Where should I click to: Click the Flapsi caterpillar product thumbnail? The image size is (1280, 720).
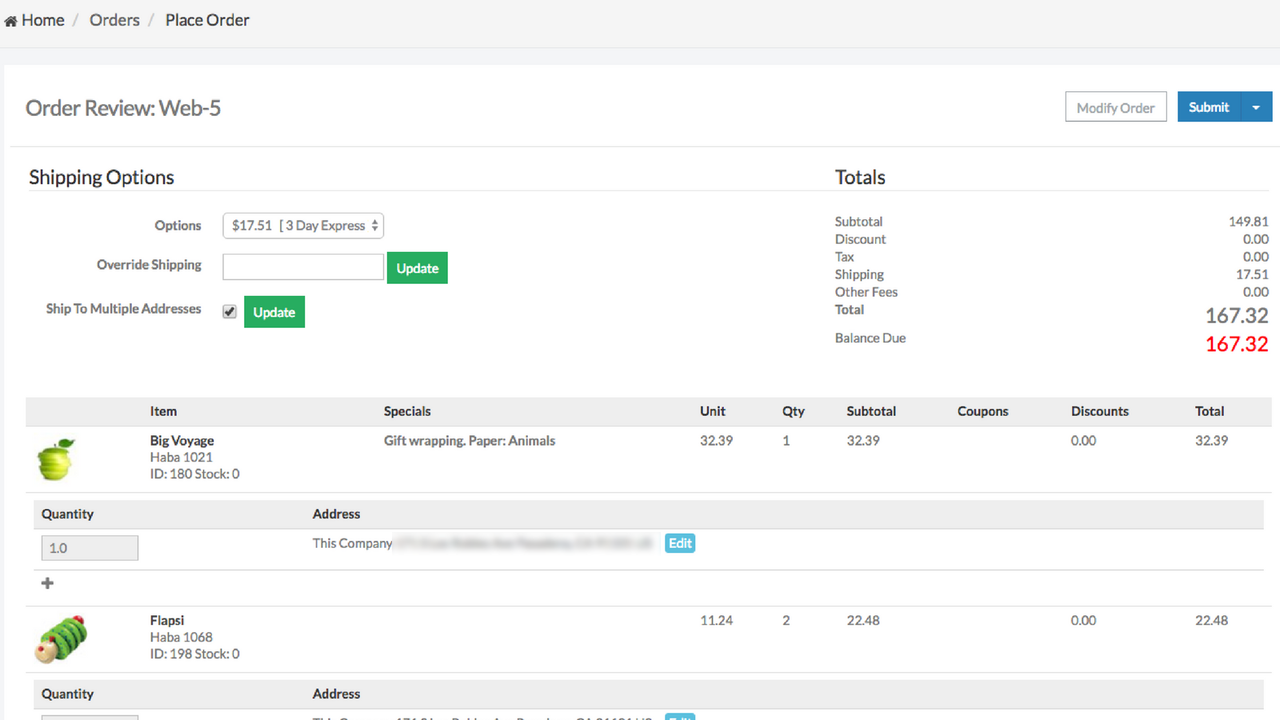click(62, 639)
